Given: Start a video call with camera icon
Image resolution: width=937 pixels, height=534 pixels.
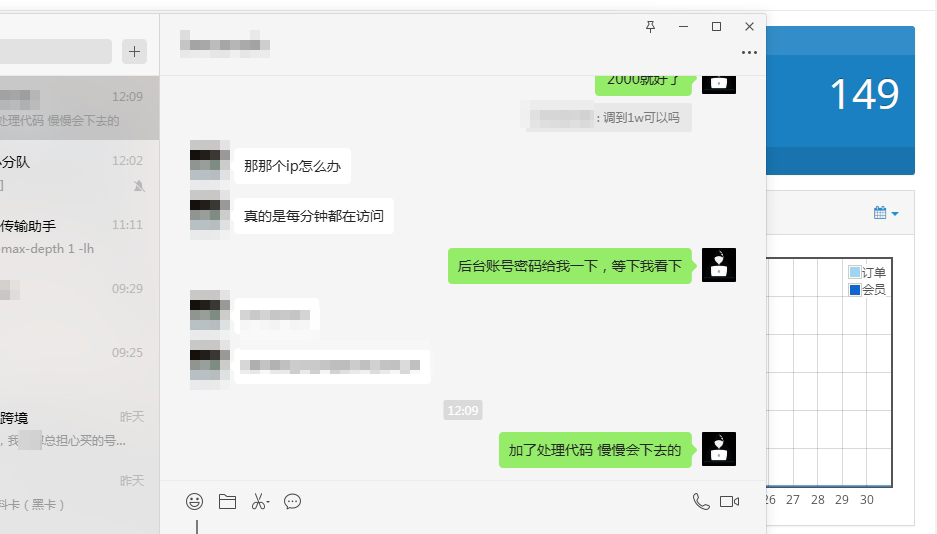Looking at the screenshot, I should point(729,501).
